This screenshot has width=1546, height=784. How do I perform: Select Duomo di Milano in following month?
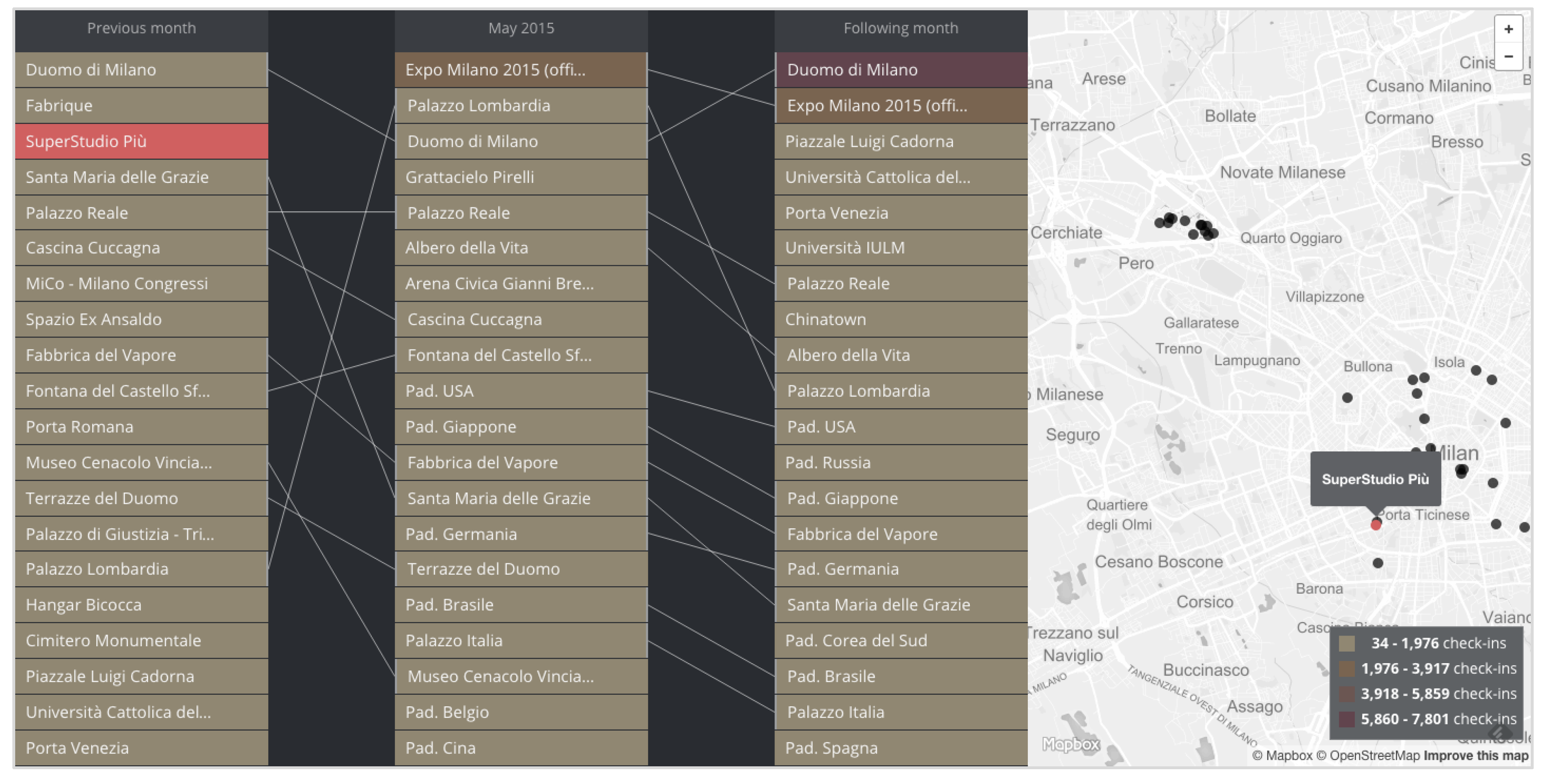click(x=900, y=69)
